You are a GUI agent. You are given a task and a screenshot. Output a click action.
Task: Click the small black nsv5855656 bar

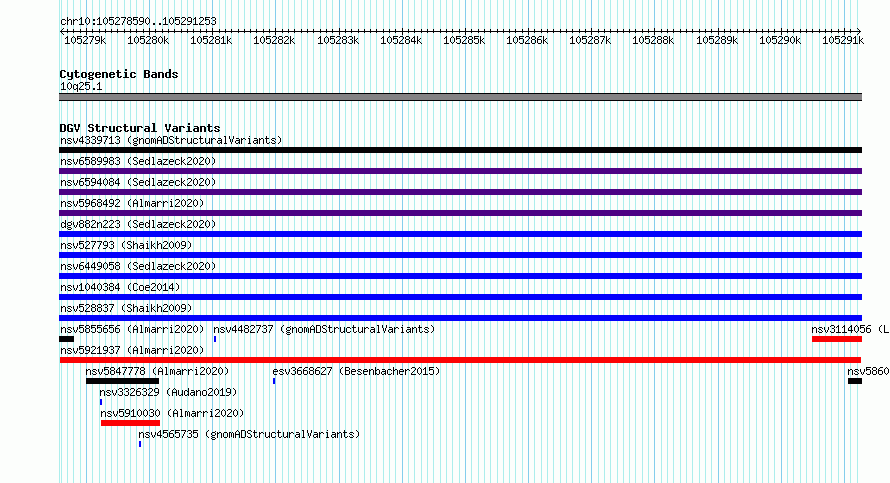[66, 339]
